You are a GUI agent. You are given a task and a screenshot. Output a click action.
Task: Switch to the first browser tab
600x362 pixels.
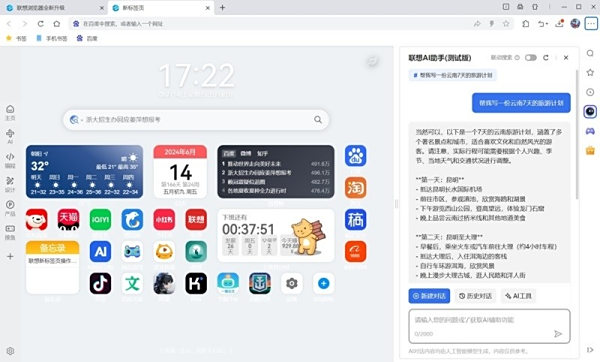56,8
